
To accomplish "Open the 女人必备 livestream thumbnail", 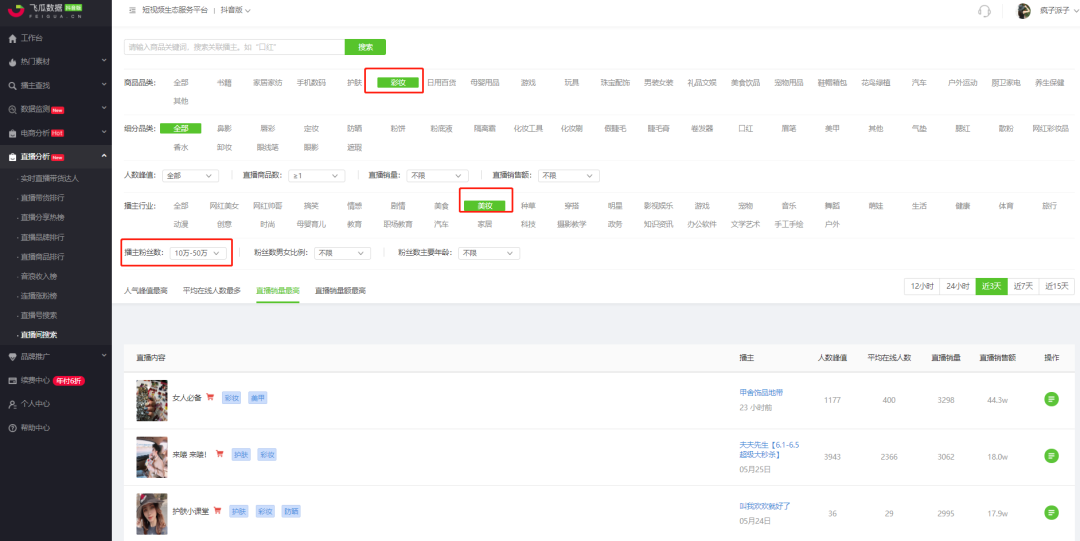I will coord(152,400).
